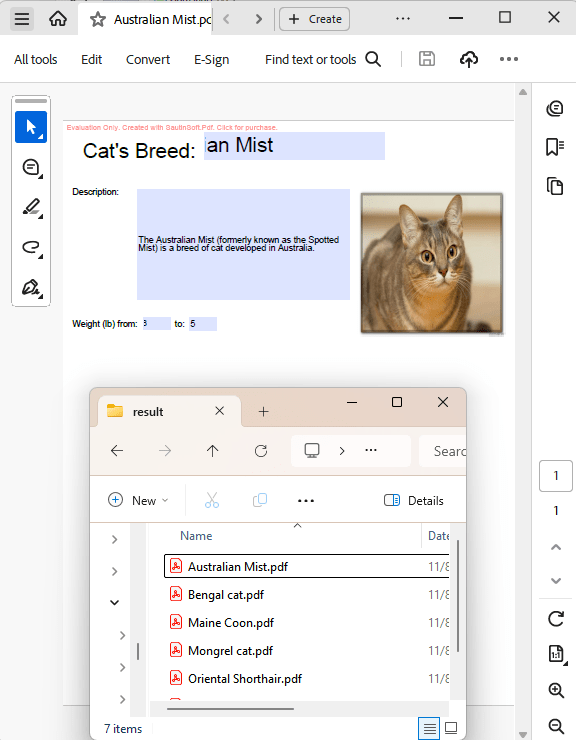
Task: Open the toolbar overflow menu dots
Action: point(509,59)
